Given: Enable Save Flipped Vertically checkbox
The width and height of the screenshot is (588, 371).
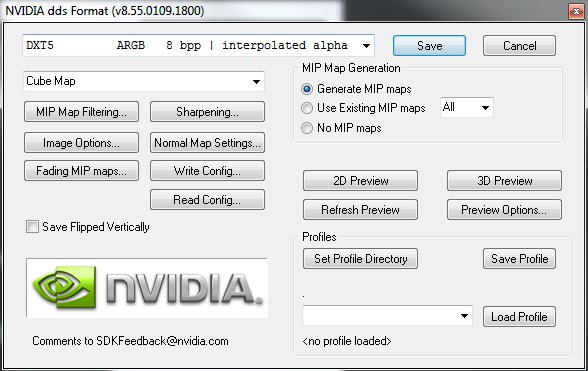Looking at the screenshot, I should click(x=32, y=227).
